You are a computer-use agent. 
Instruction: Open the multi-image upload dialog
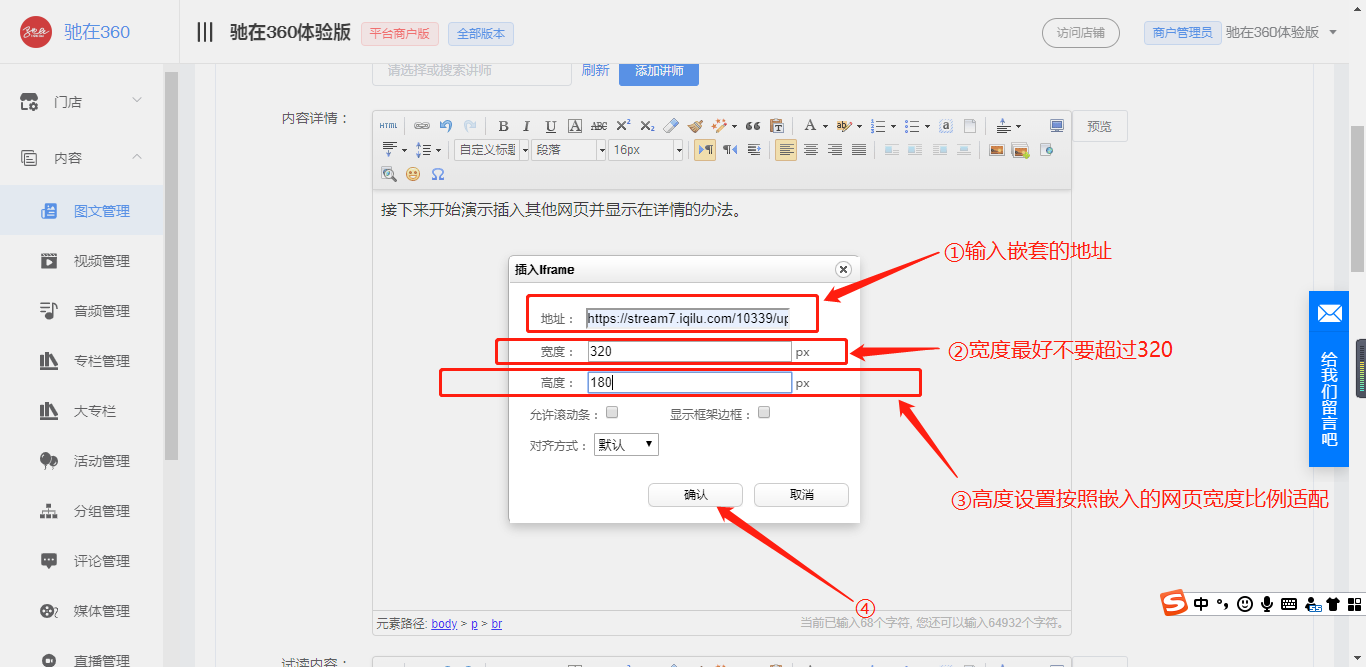[1021, 150]
